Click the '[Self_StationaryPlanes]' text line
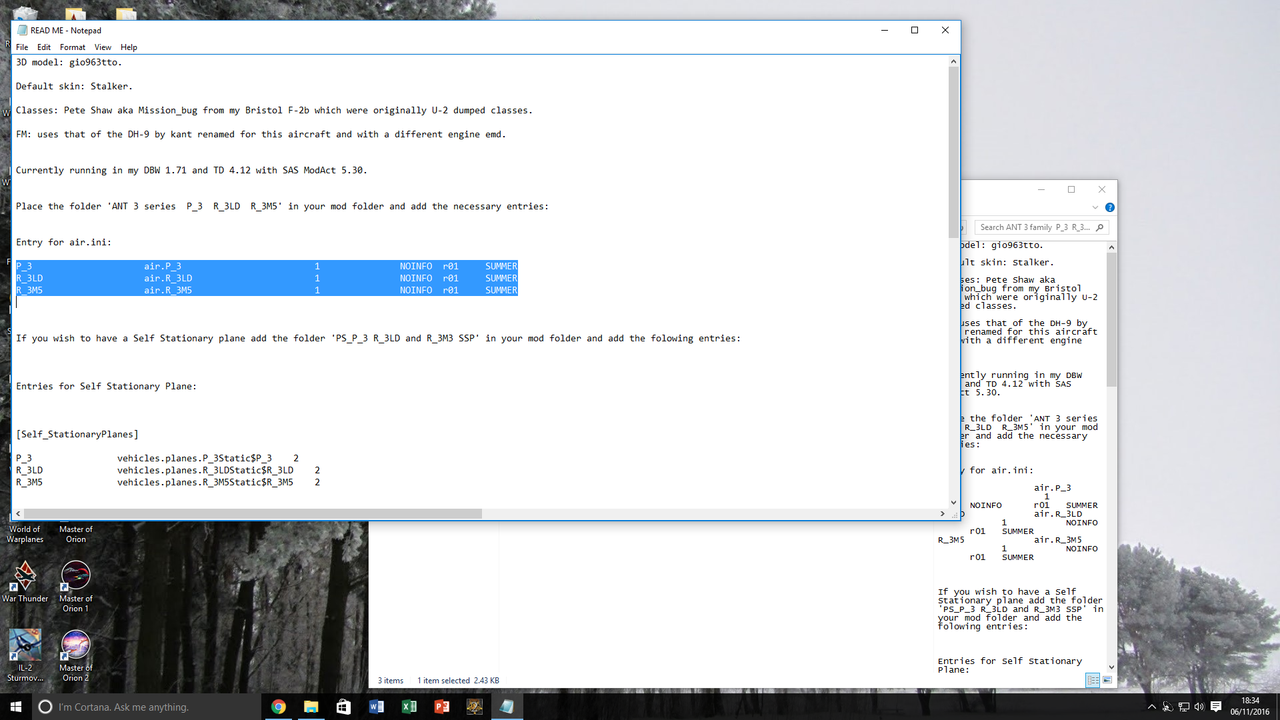The width and height of the screenshot is (1280, 720). tap(77, 434)
